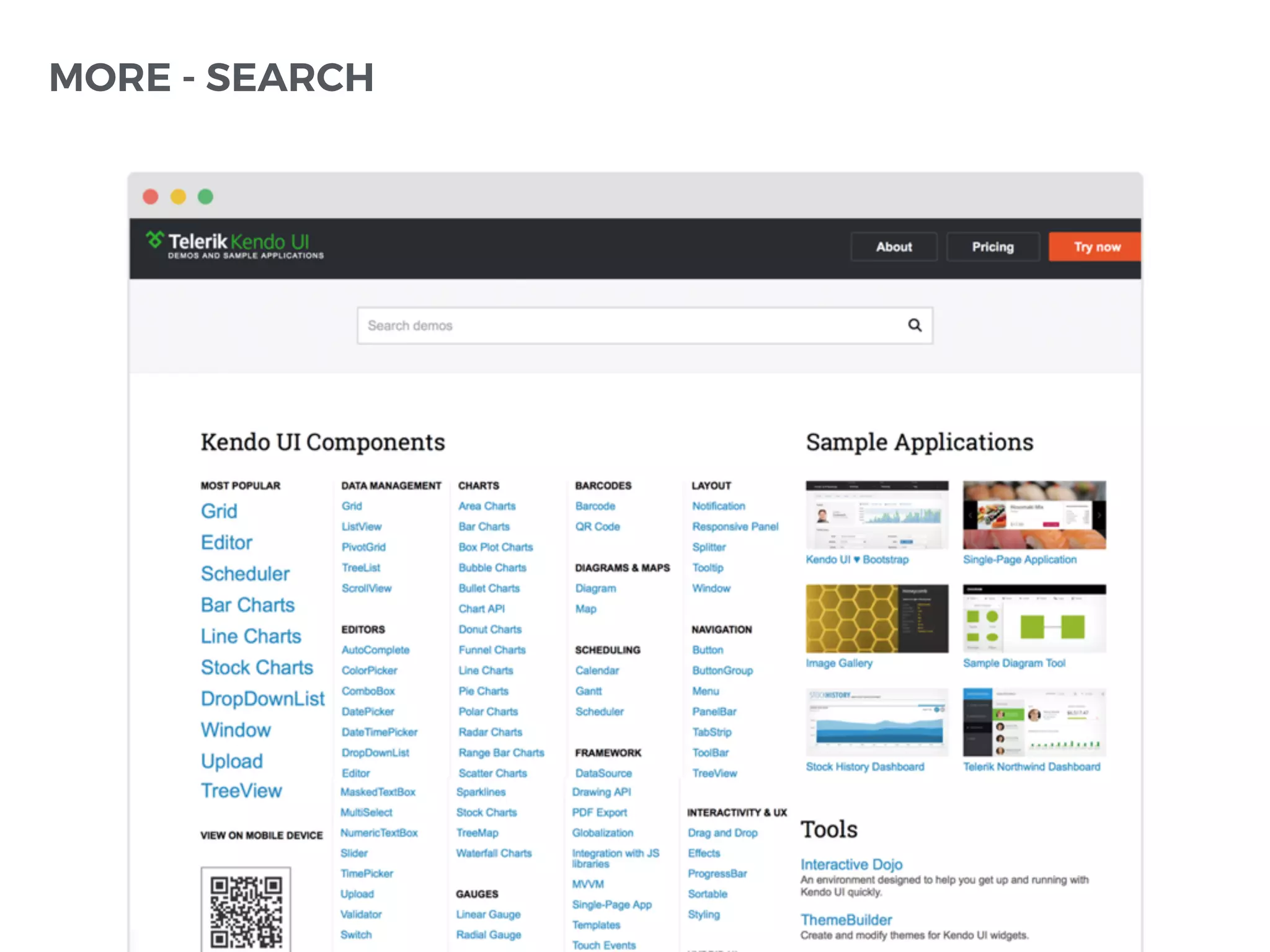This screenshot has height=952, width=1270.
Task: Open the About page
Action: [x=894, y=247]
